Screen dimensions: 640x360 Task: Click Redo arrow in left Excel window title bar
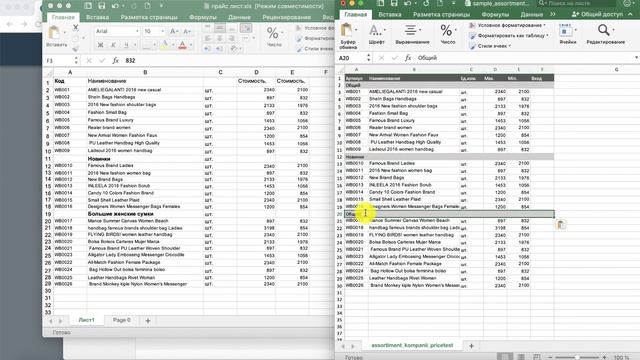tap(133, 6)
